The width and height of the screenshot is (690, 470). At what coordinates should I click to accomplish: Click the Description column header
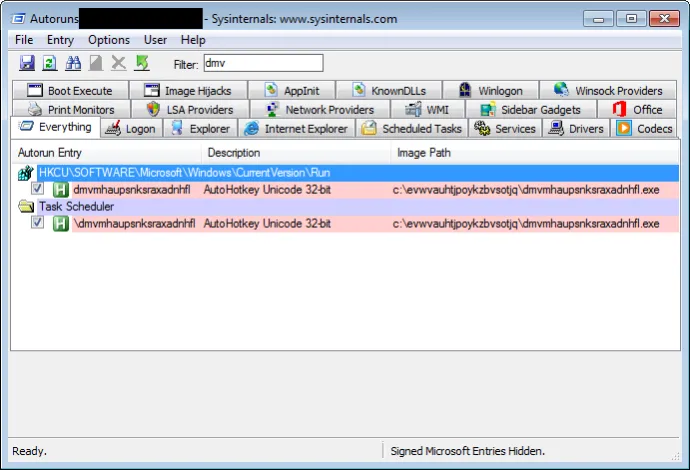pos(234,153)
